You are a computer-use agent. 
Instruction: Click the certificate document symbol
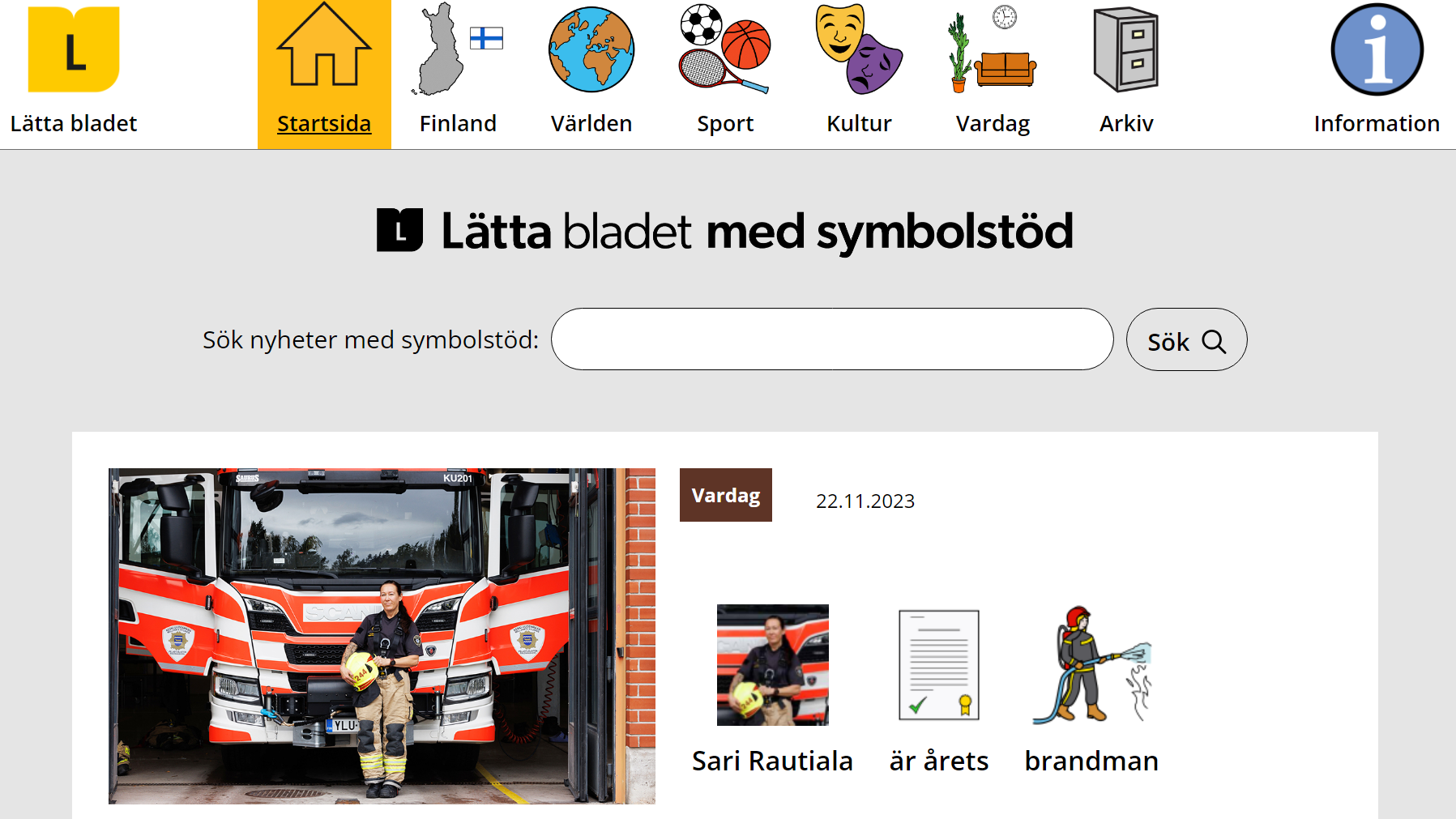tap(939, 665)
